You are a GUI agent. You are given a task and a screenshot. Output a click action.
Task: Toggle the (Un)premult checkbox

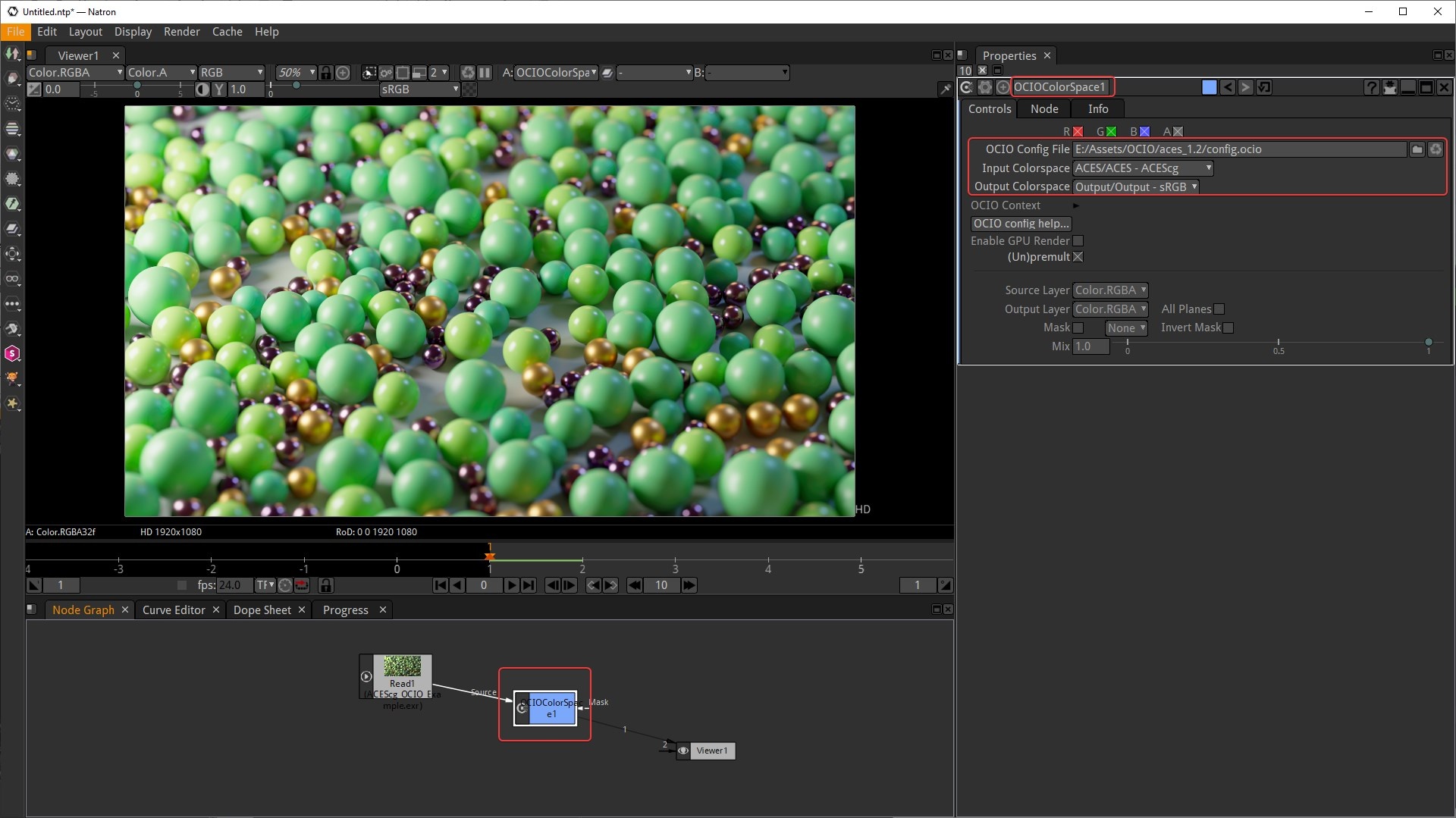1078,257
